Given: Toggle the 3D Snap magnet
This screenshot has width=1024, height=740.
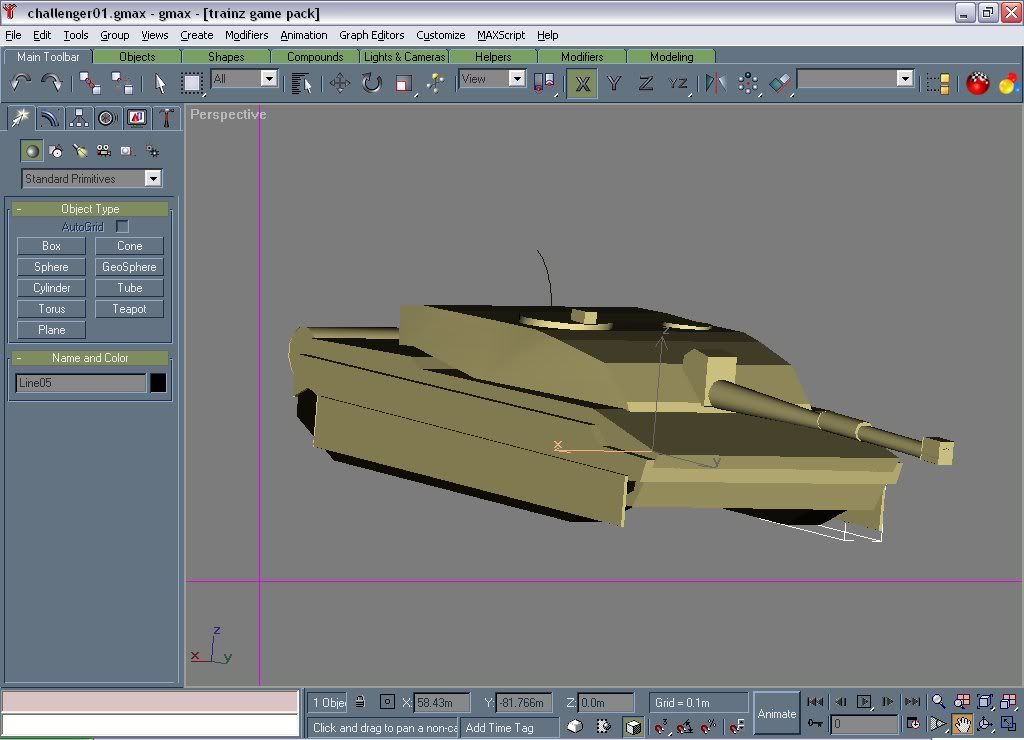Looking at the screenshot, I should click(x=661, y=725).
